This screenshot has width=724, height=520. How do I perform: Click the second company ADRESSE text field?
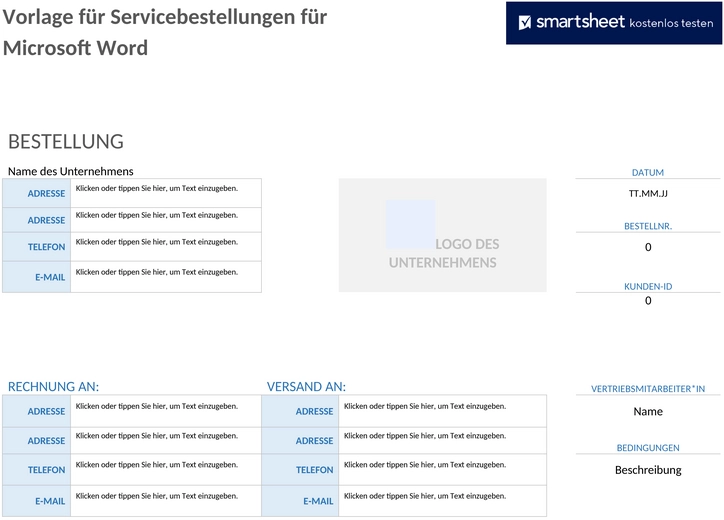[166, 220]
